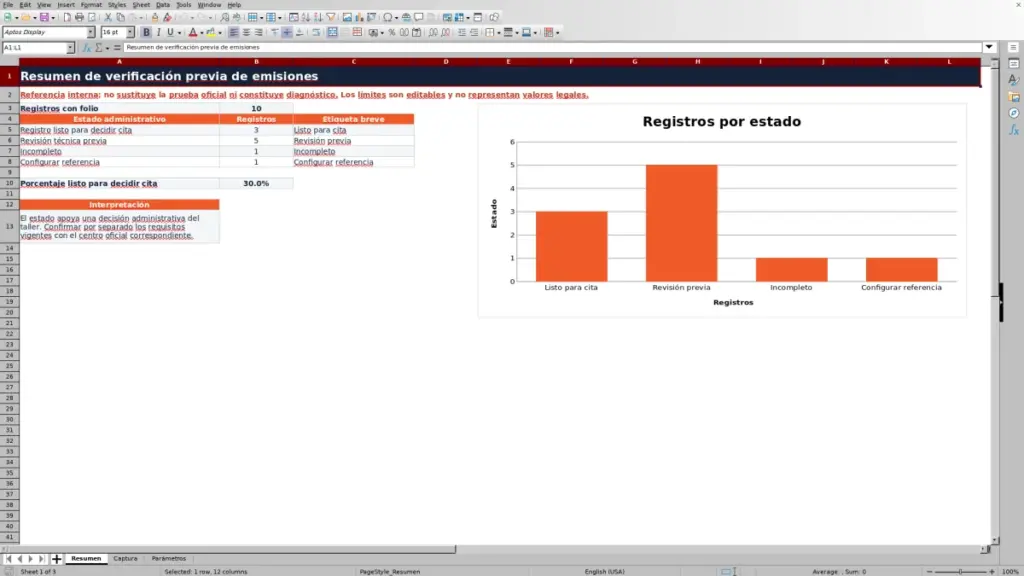
Task: Click the Format as Percent icon
Action: pyautogui.click(x=392, y=33)
